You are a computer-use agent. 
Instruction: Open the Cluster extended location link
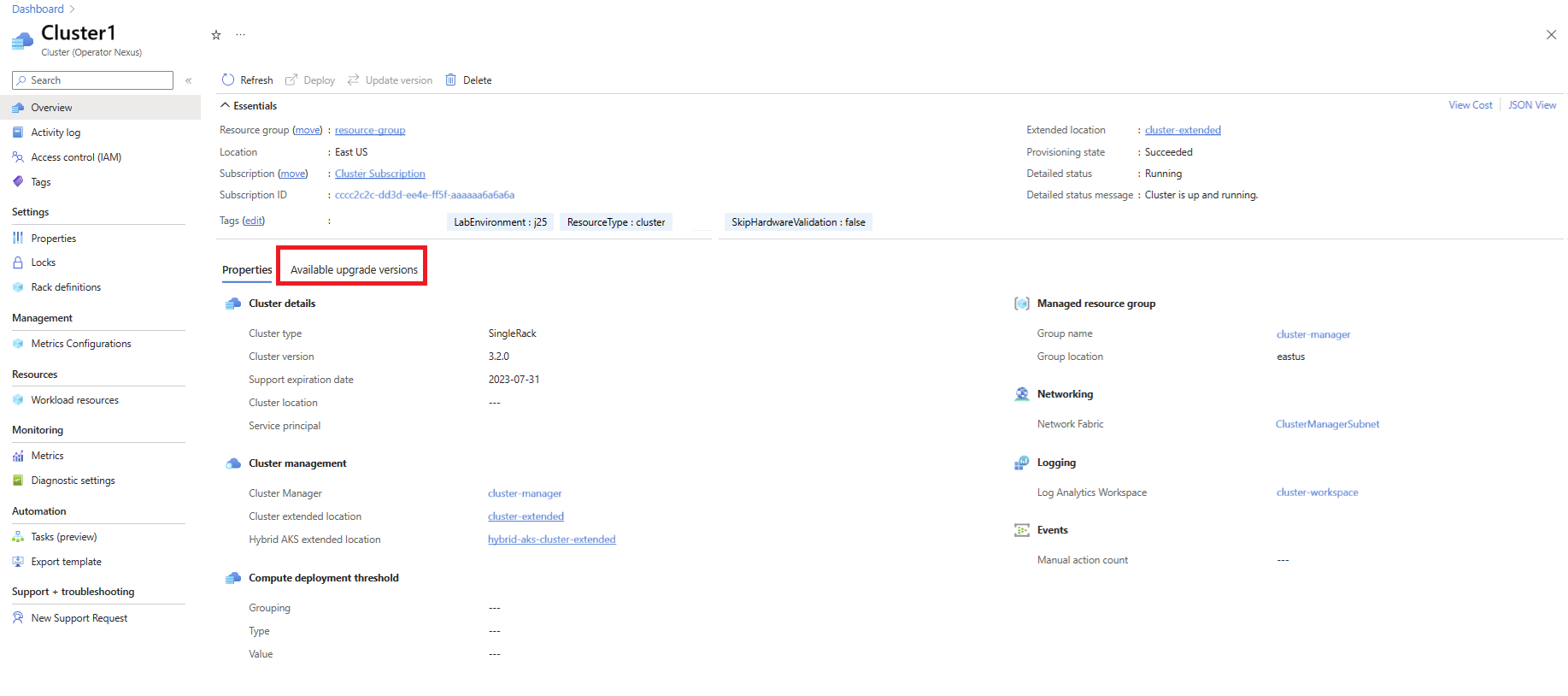click(526, 516)
